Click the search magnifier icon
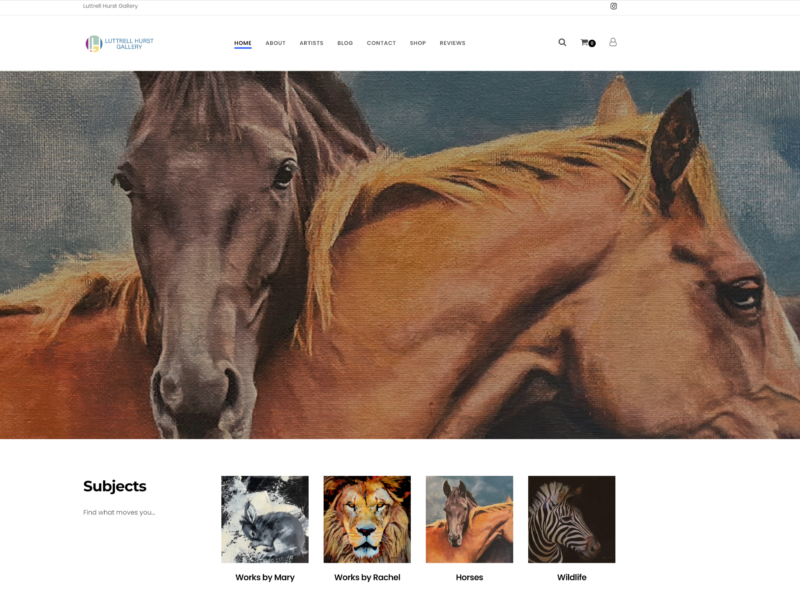800x600 pixels. pyautogui.click(x=562, y=43)
